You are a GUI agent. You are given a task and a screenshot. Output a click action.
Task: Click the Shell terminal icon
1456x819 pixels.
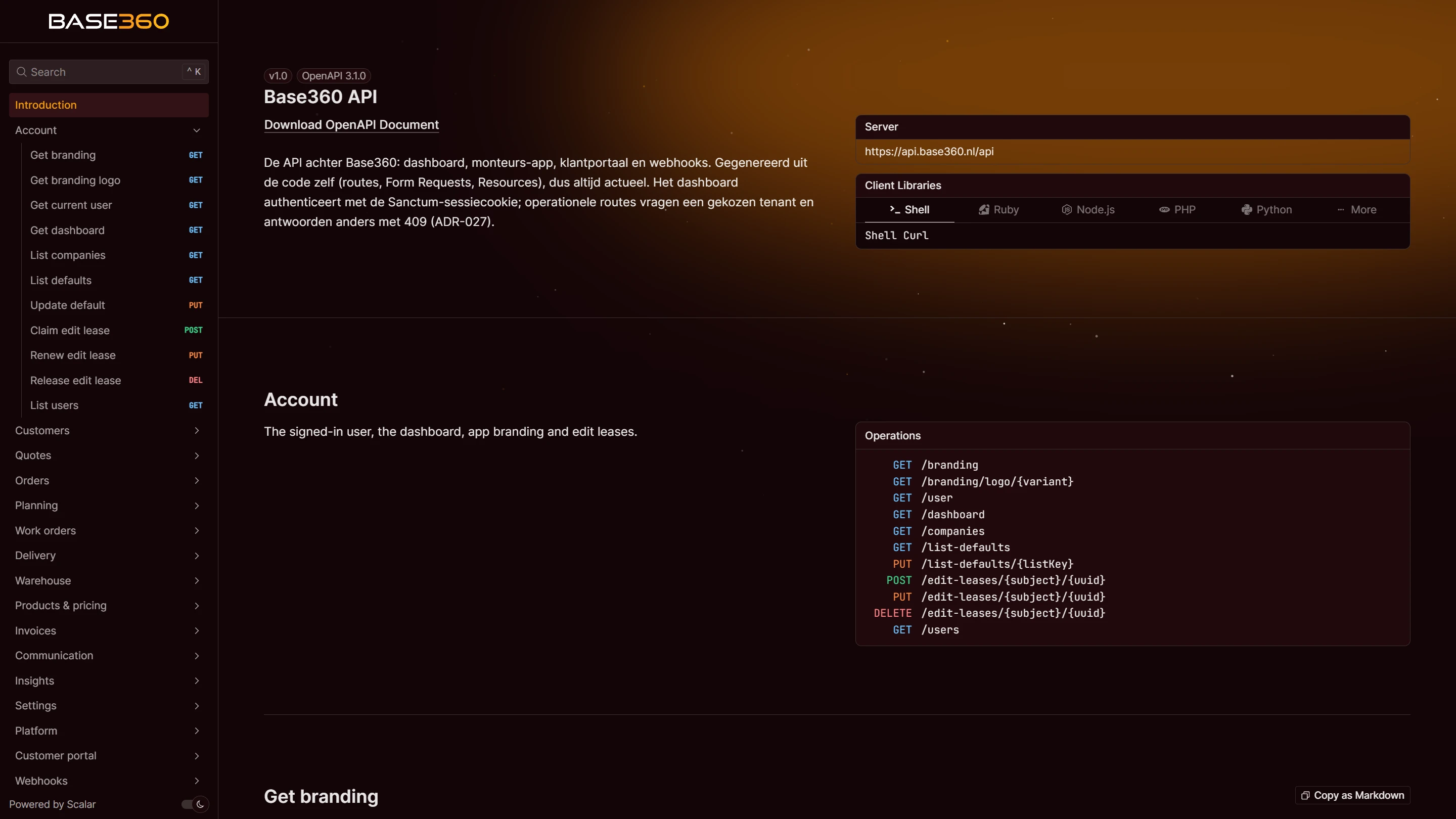point(895,210)
